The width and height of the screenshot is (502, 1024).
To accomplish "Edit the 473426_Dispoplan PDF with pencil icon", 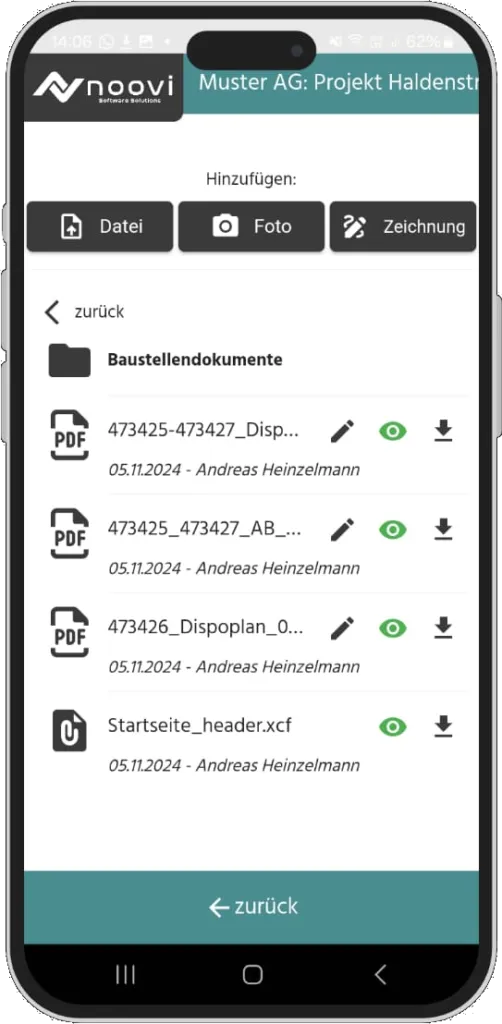I will pyautogui.click(x=342, y=628).
